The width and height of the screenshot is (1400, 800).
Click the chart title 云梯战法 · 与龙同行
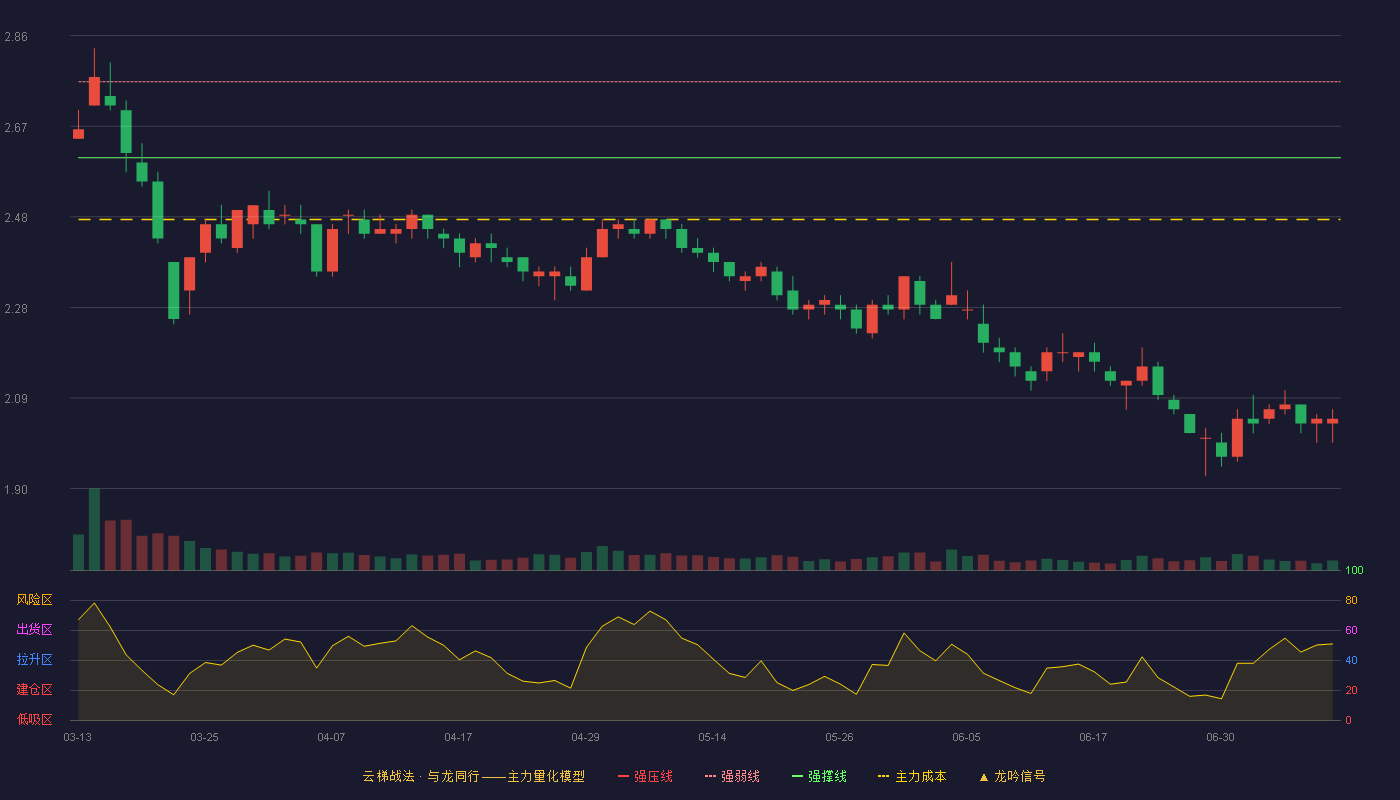coord(422,776)
